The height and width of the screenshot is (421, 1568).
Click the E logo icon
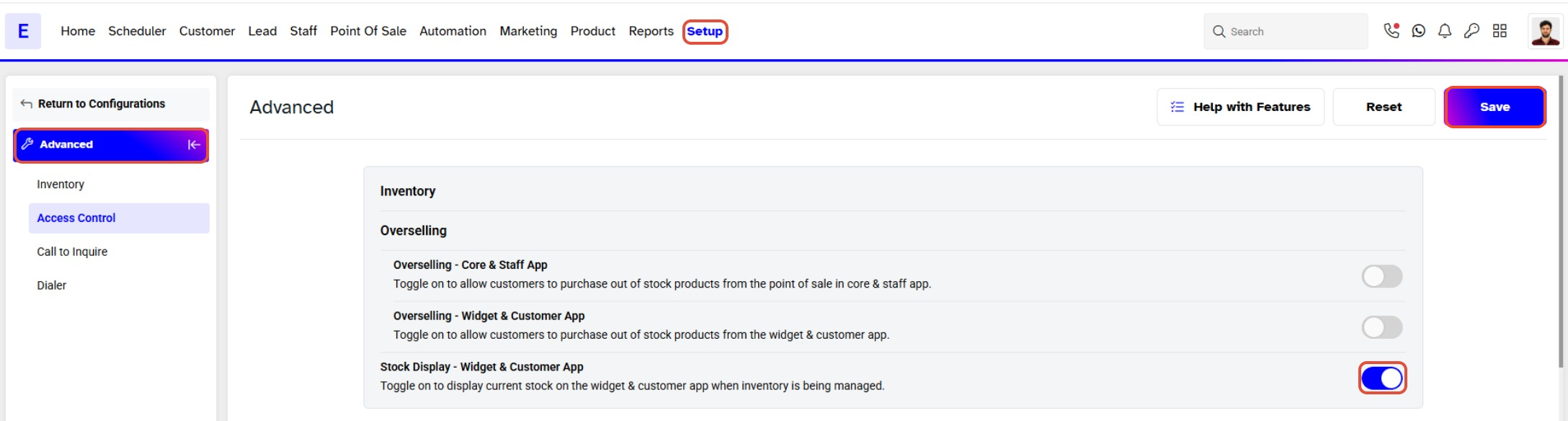tap(23, 31)
